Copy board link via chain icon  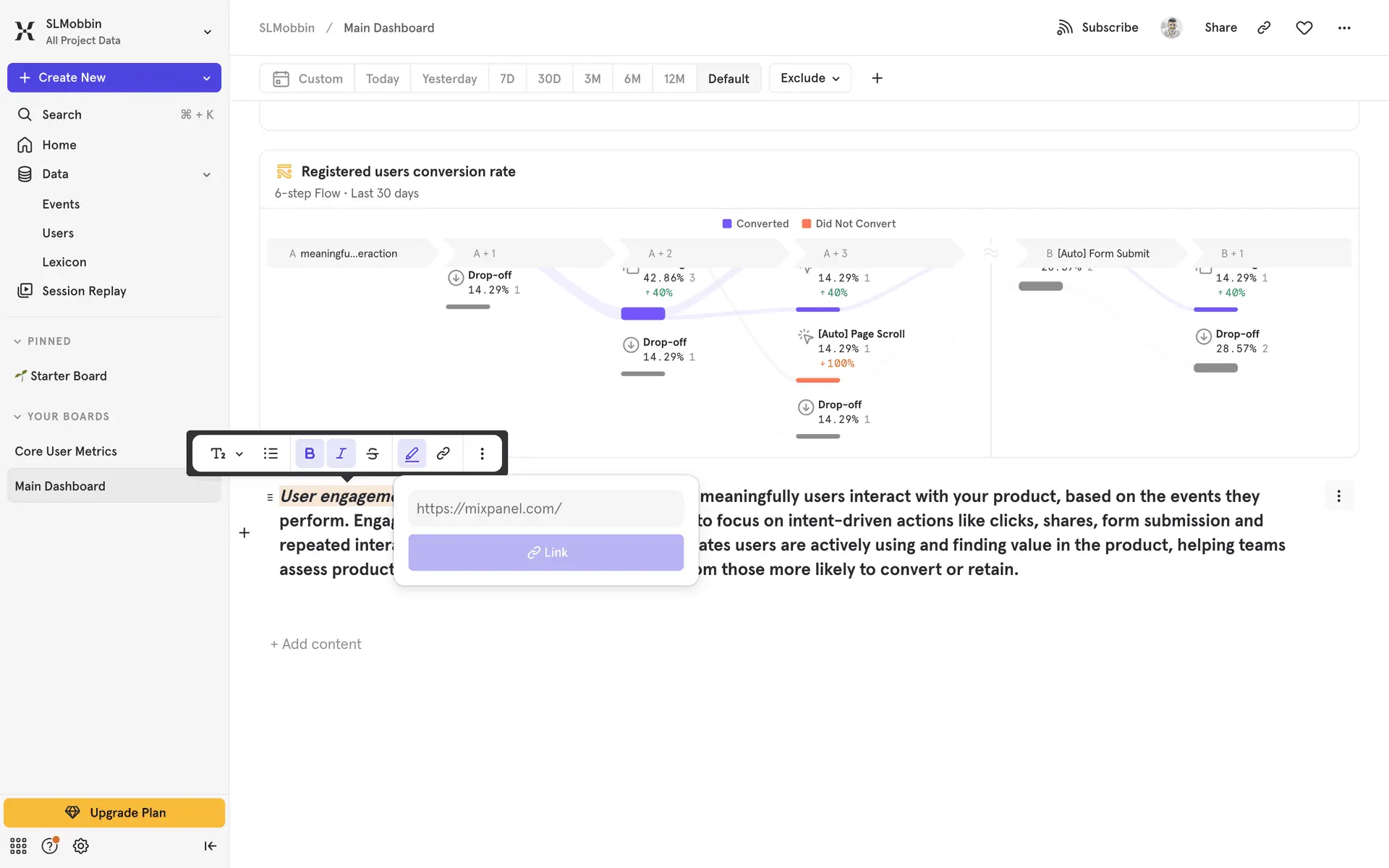pyautogui.click(x=1264, y=27)
